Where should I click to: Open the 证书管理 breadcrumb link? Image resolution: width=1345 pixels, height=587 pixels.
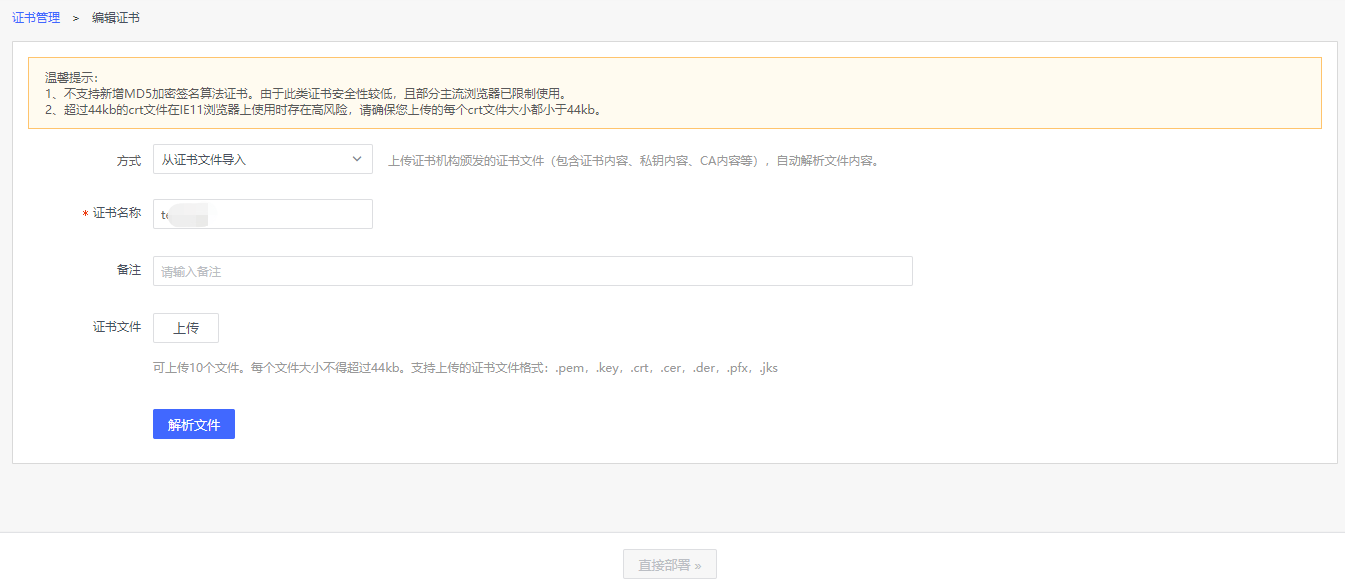pos(36,18)
